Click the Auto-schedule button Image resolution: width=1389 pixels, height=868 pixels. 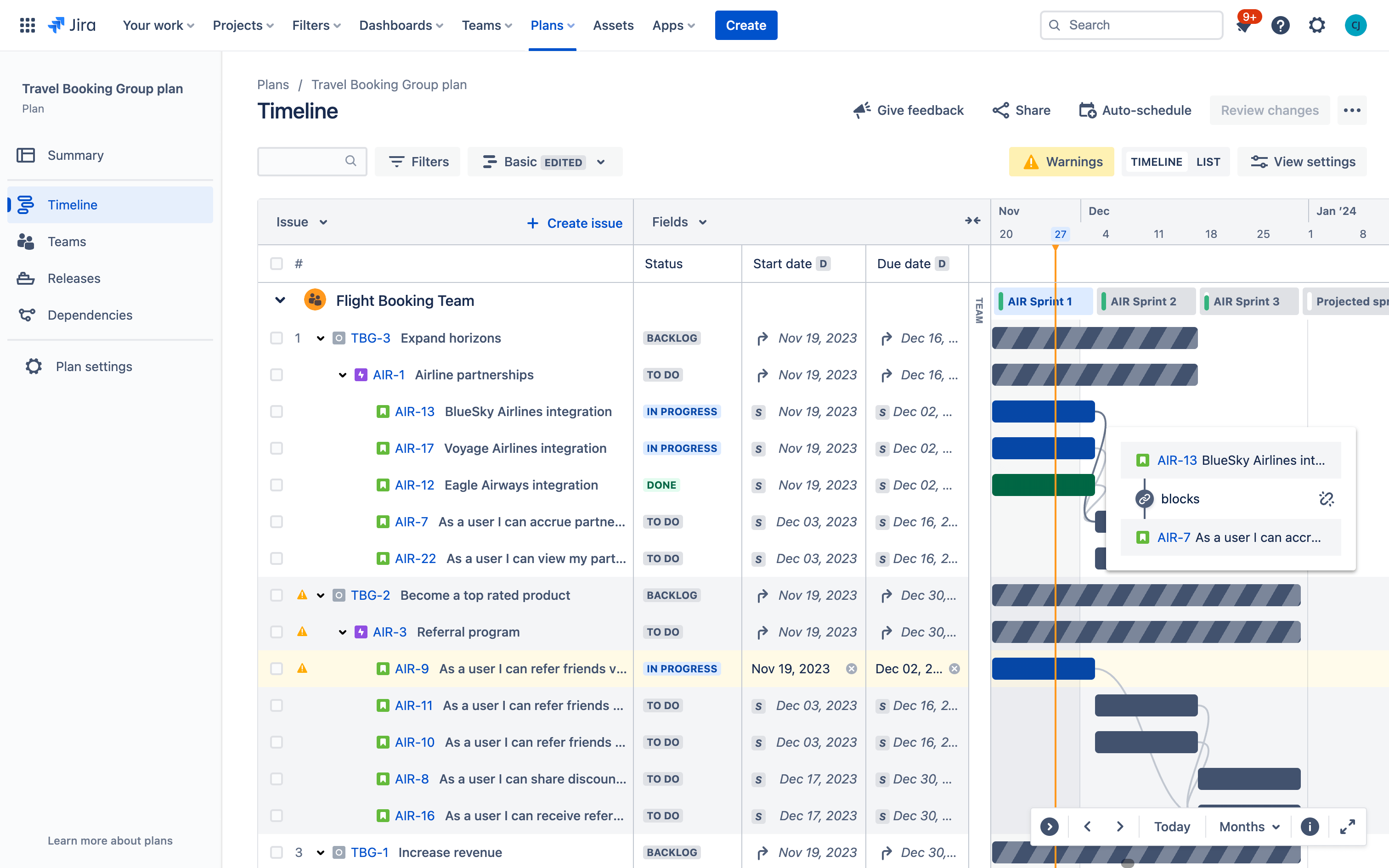(1135, 110)
